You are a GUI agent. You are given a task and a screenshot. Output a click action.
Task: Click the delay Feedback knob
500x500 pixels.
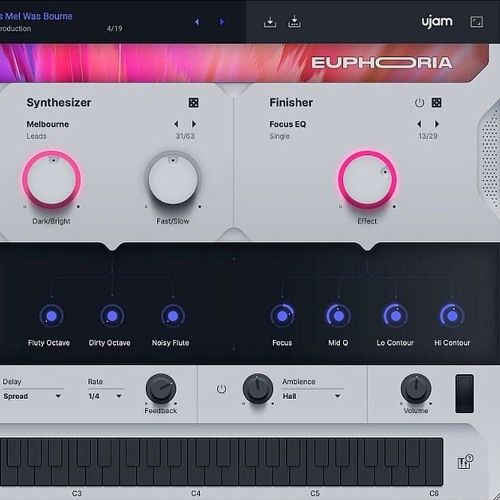[161, 389]
